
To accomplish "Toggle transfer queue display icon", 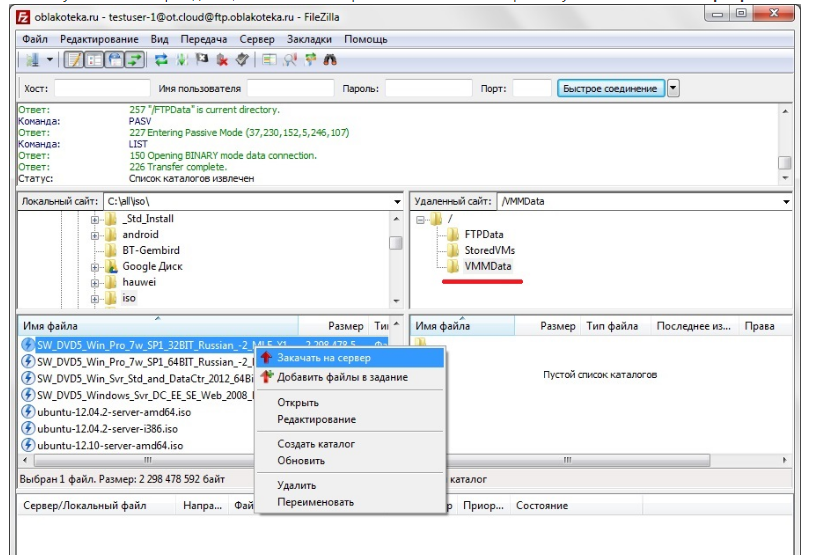I will 135,60.
